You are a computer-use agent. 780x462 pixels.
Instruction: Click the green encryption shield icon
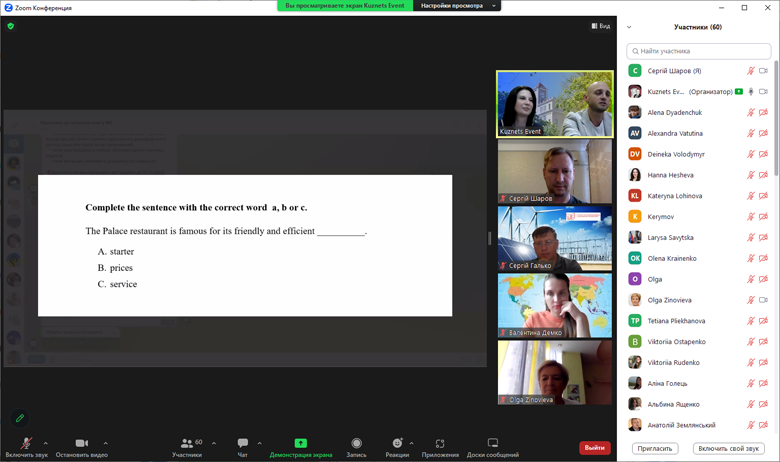(x=10, y=26)
